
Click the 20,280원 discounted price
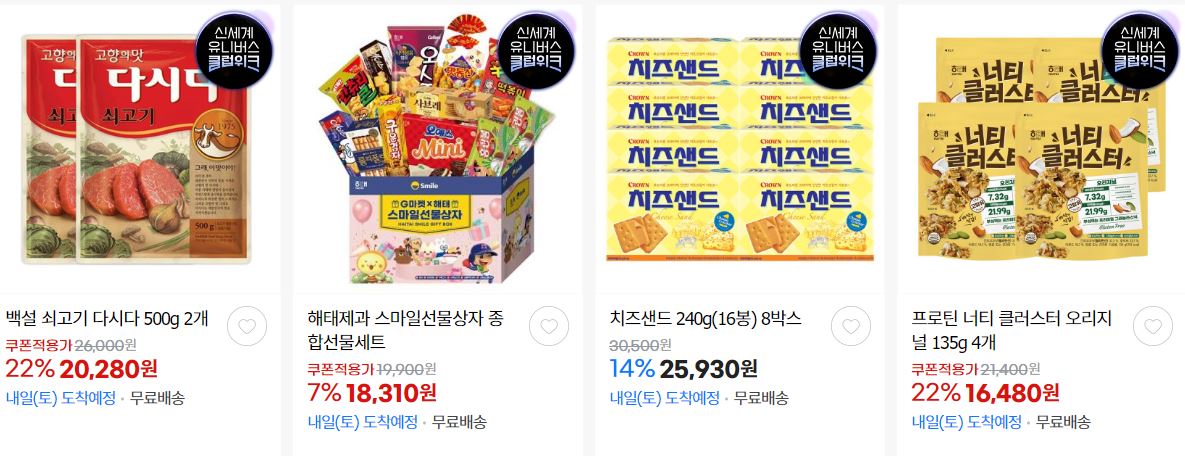click(x=109, y=369)
